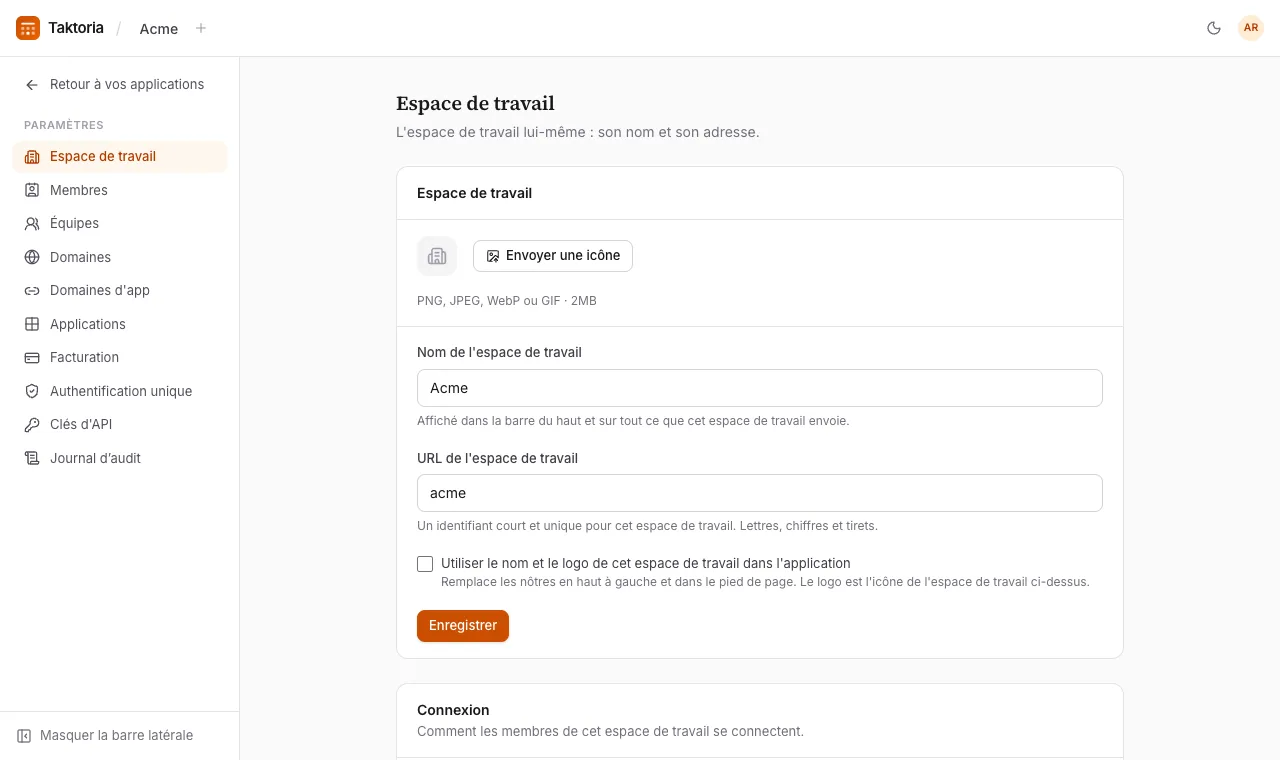The image size is (1280, 760).
Task: Focus the URL de l'espace de travail field
Action: coord(760,493)
